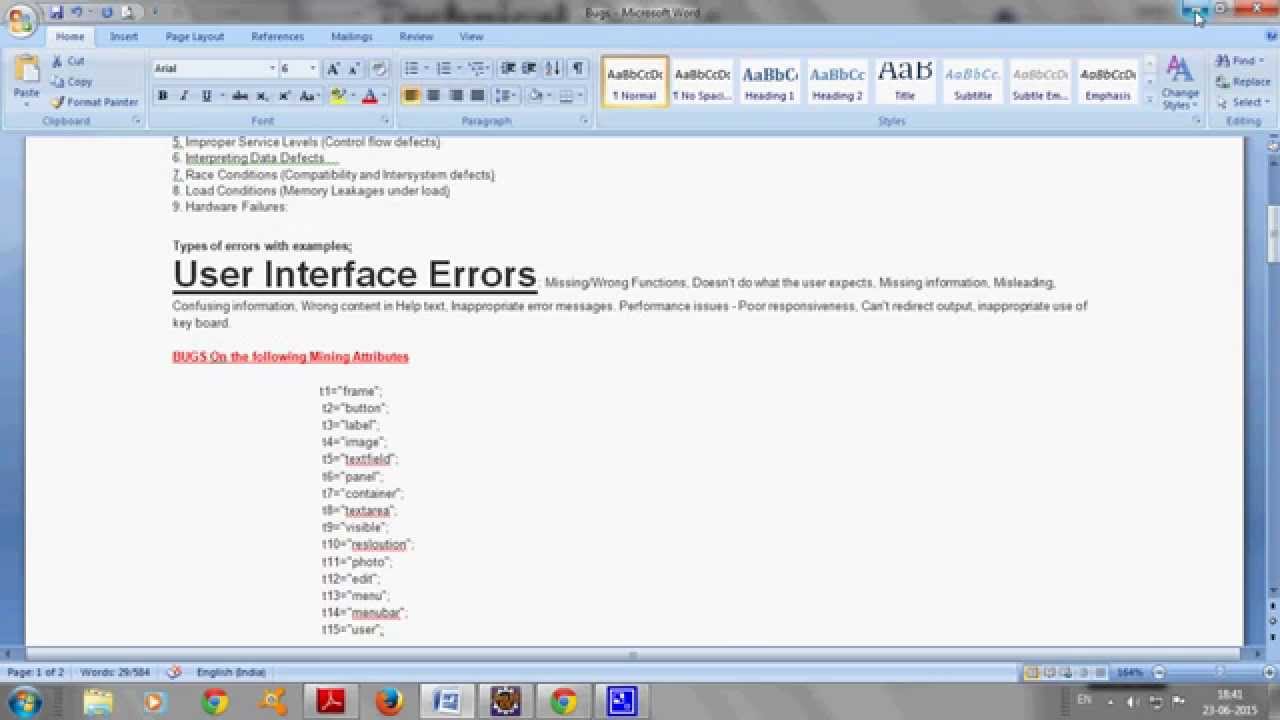This screenshot has height=720, width=1280.
Task: Apply strikethrough formatting
Action: pyautogui.click(x=240, y=96)
